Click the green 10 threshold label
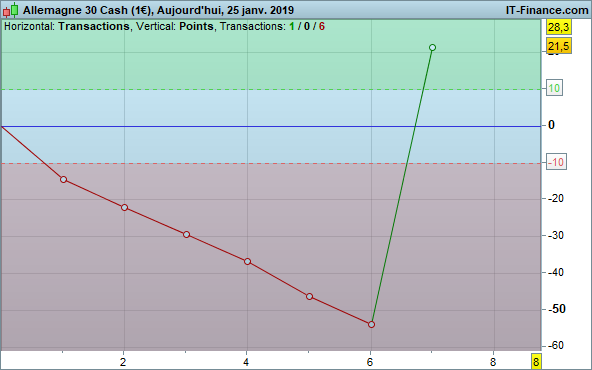The image size is (592, 370). click(554, 88)
